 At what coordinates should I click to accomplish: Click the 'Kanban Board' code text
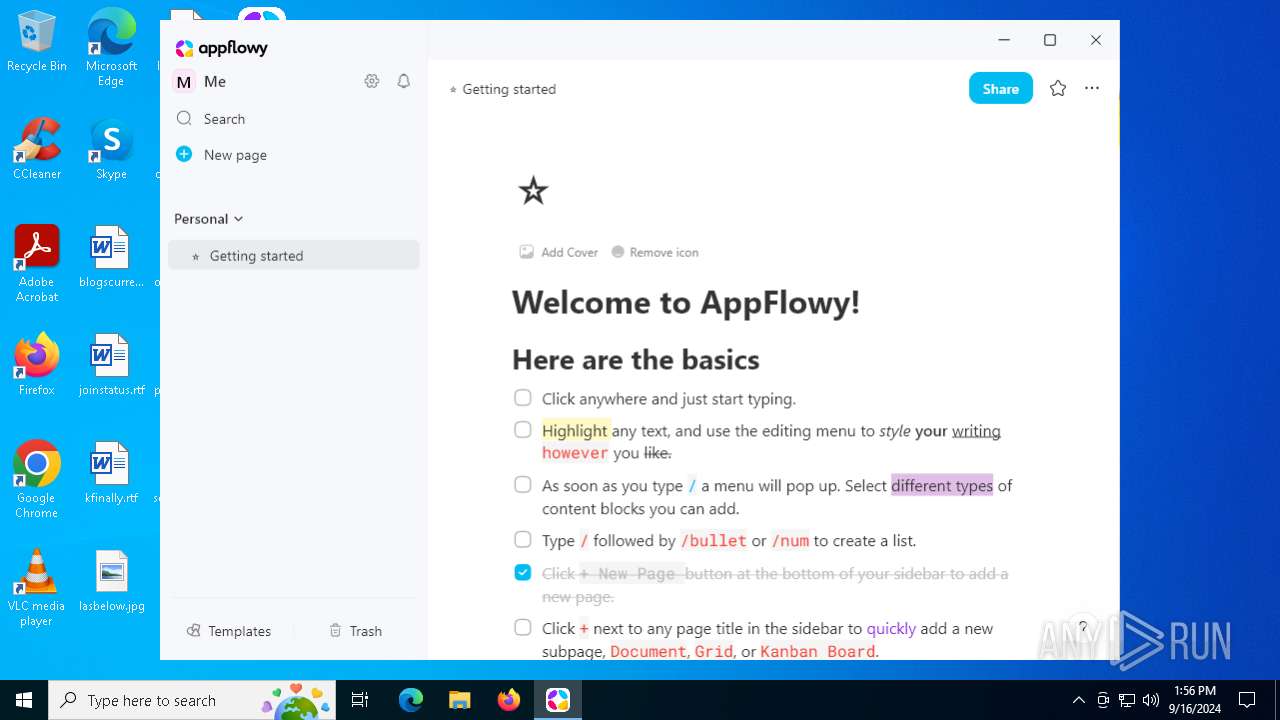point(817,652)
